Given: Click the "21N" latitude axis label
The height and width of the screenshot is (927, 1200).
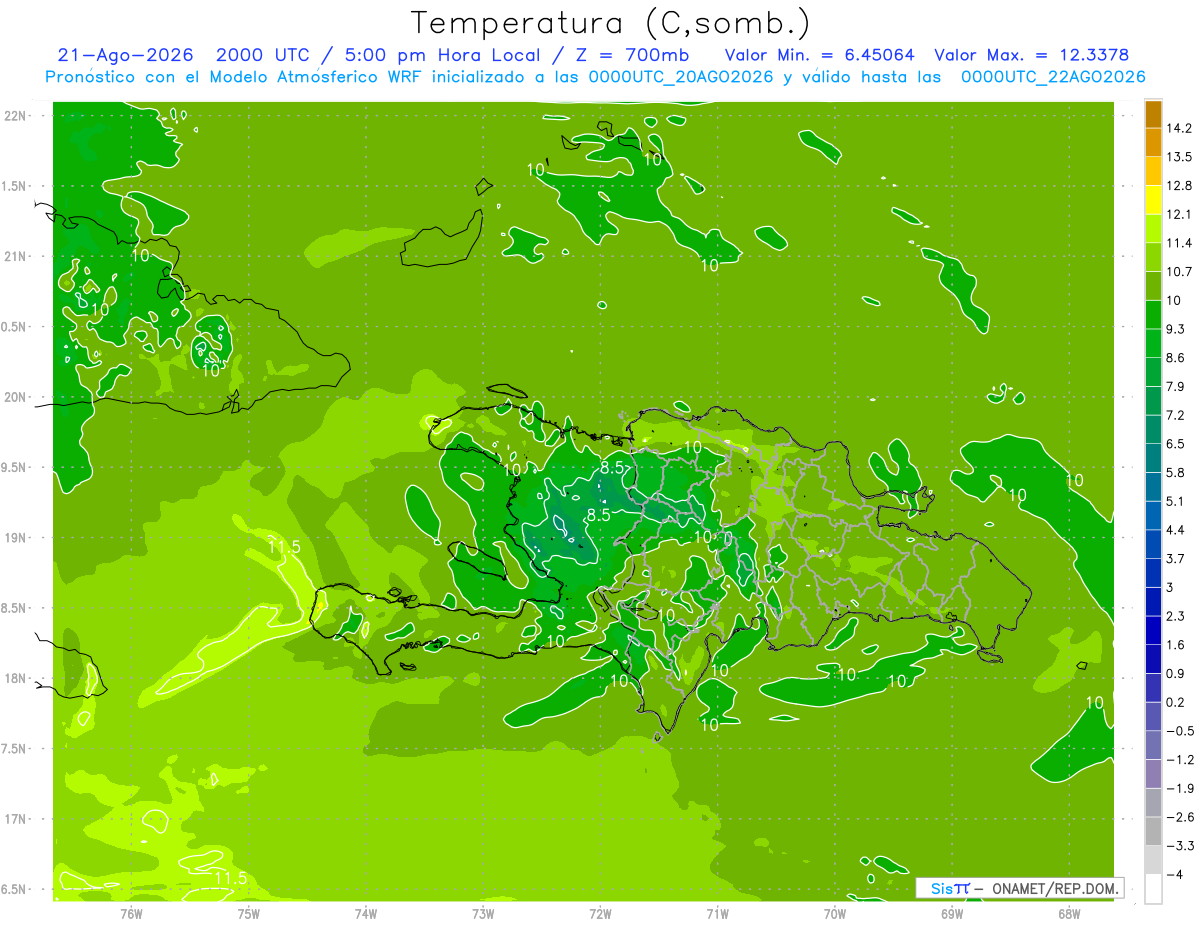Looking at the screenshot, I should [x=15, y=256].
